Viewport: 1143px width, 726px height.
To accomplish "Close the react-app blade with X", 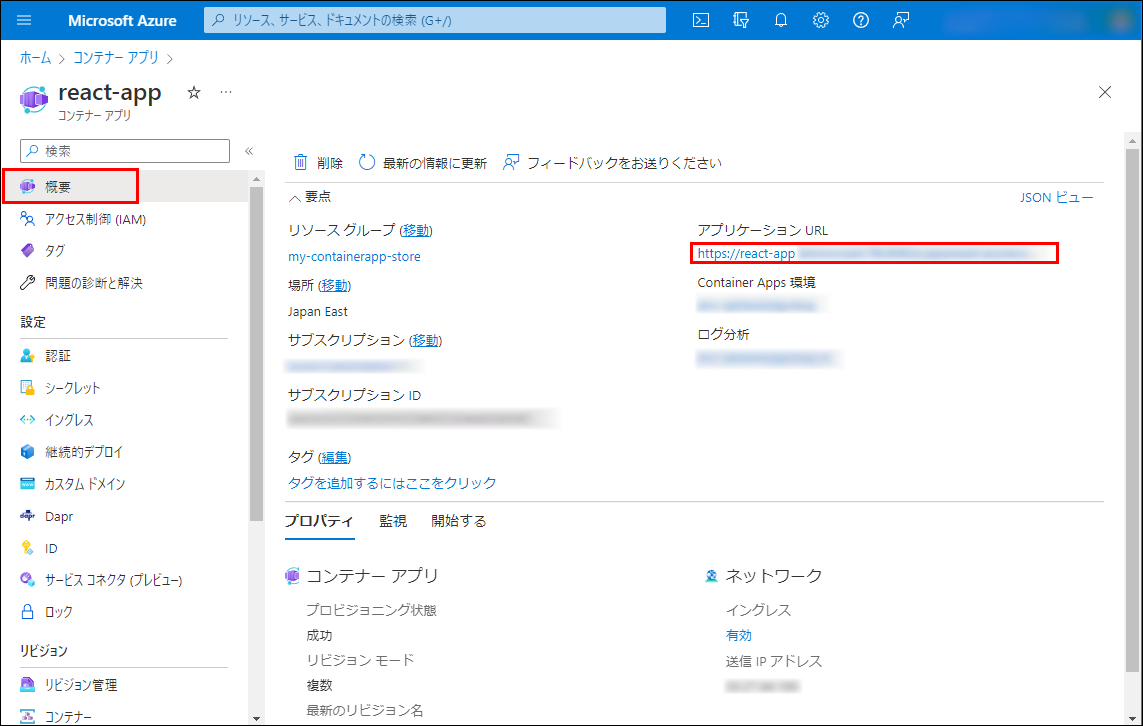I will (1105, 93).
